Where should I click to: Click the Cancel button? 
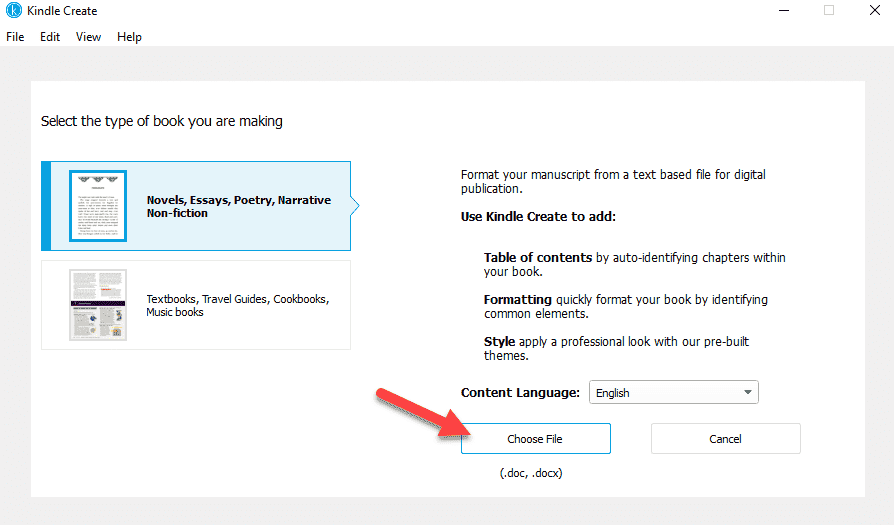[x=725, y=438]
